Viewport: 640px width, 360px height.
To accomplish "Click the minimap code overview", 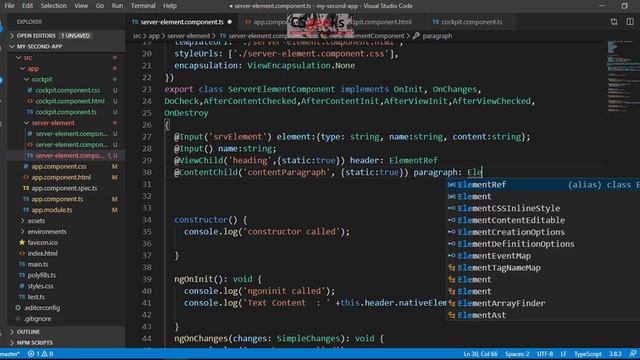I will pyautogui.click(x=623, y=76).
